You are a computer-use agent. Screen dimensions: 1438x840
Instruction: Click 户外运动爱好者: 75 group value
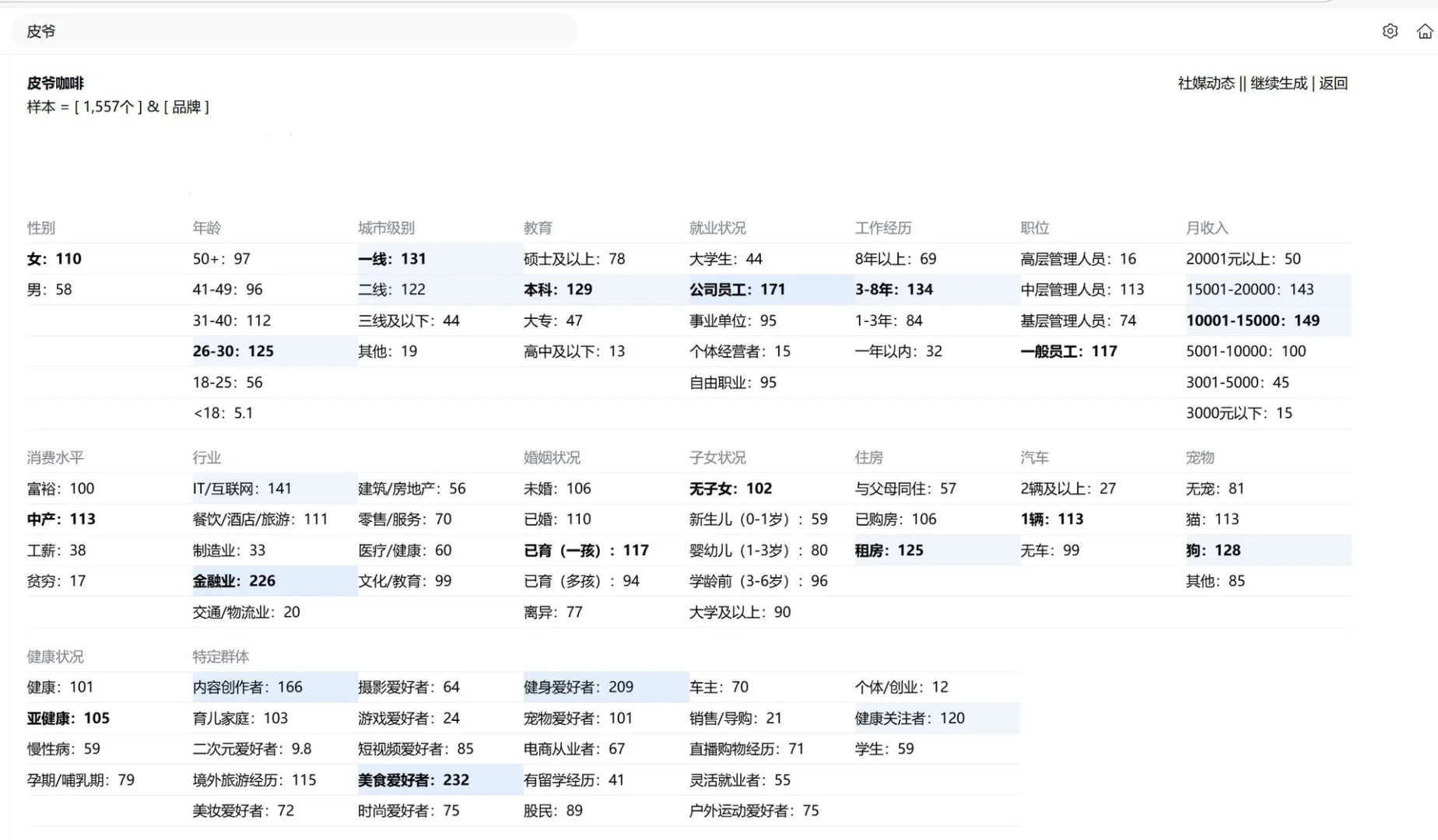(754, 811)
